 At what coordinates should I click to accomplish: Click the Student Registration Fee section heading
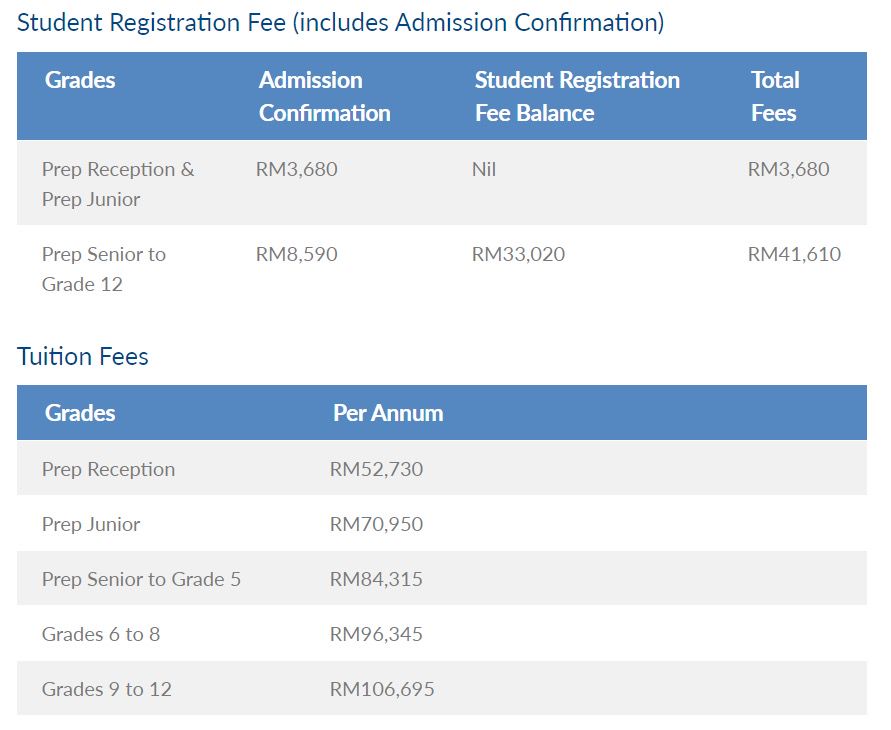(340, 23)
